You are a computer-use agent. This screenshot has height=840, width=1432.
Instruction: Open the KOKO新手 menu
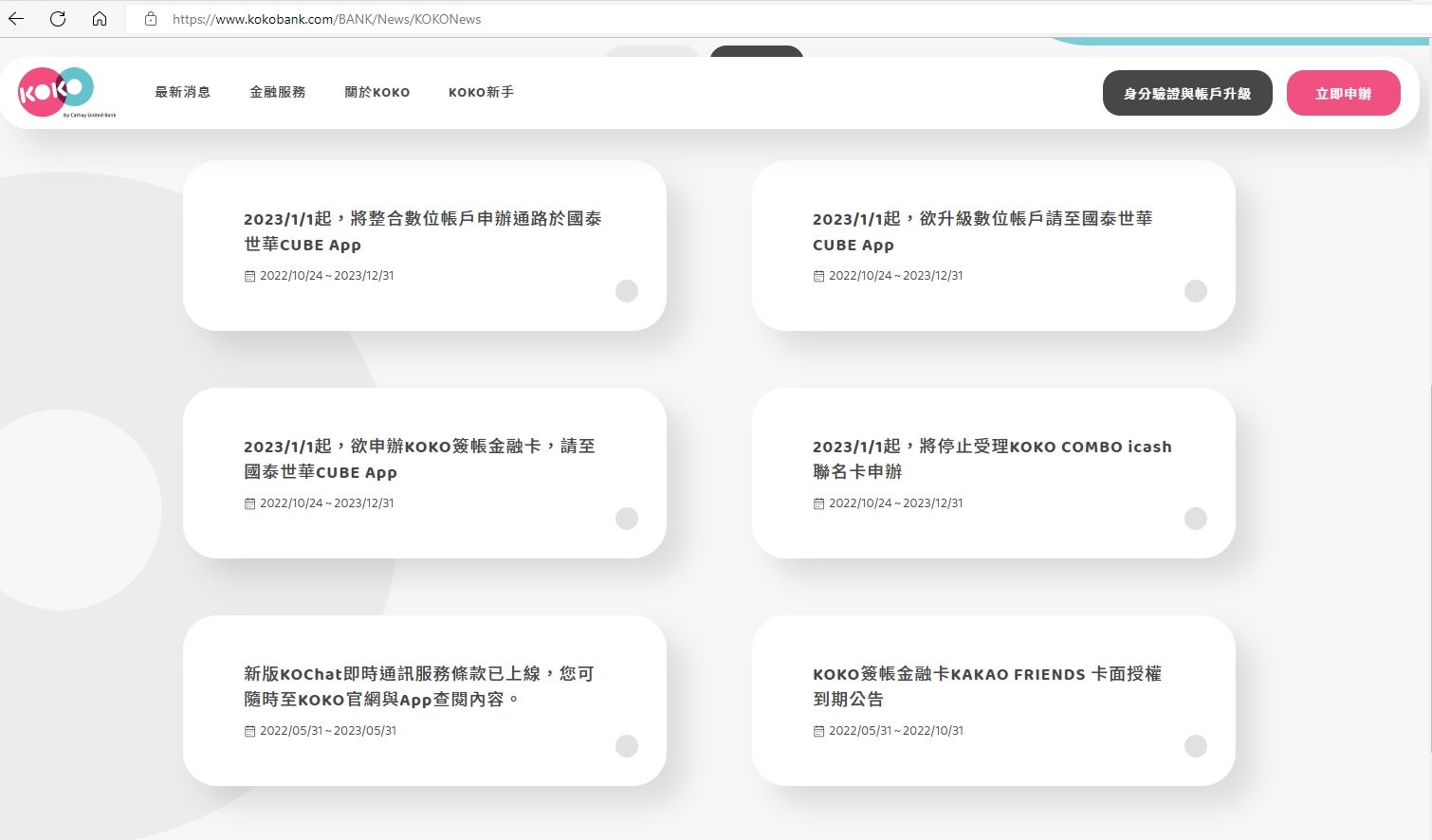[482, 92]
